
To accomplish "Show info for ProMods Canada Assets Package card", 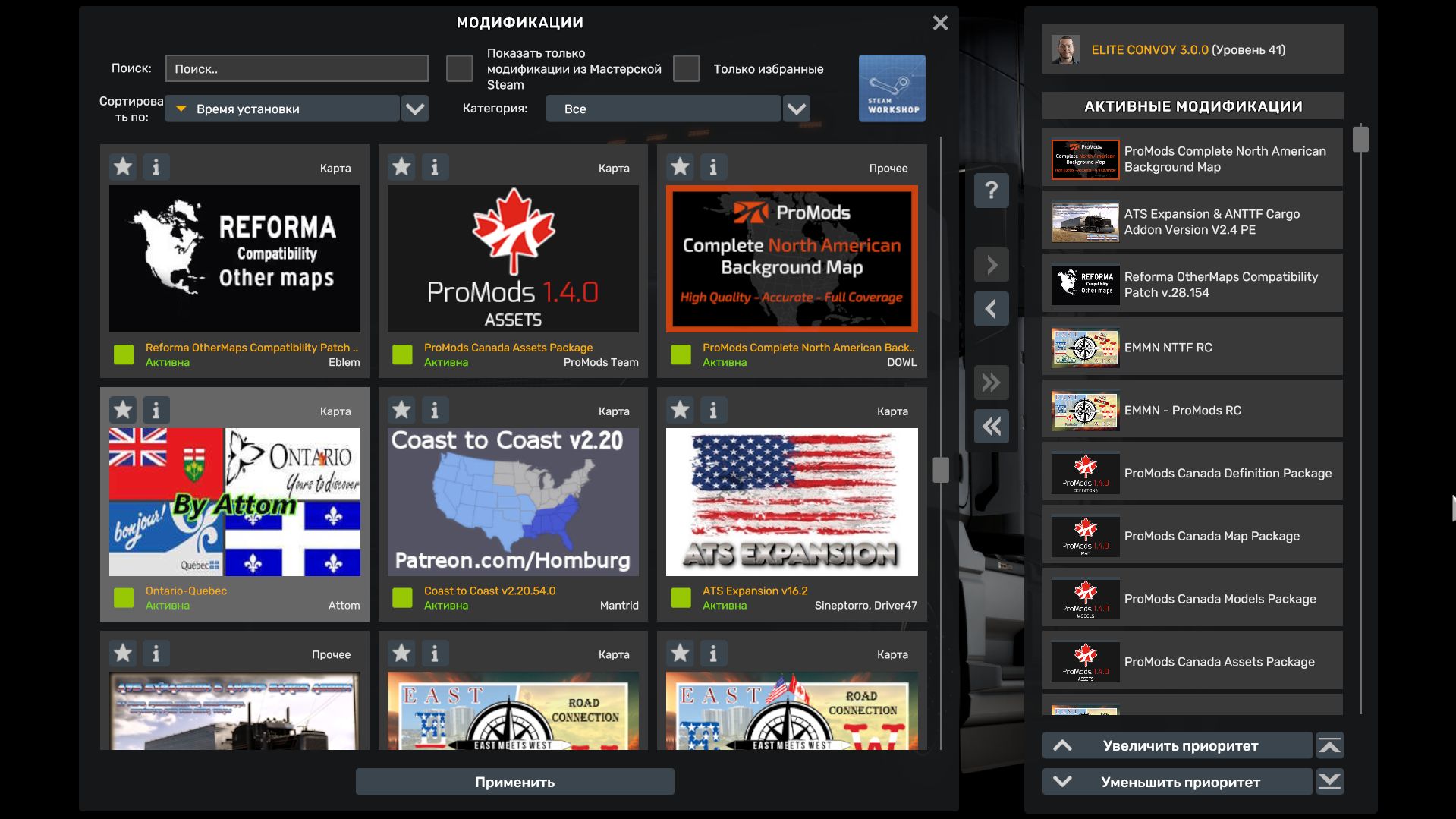I will [x=435, y=167].
